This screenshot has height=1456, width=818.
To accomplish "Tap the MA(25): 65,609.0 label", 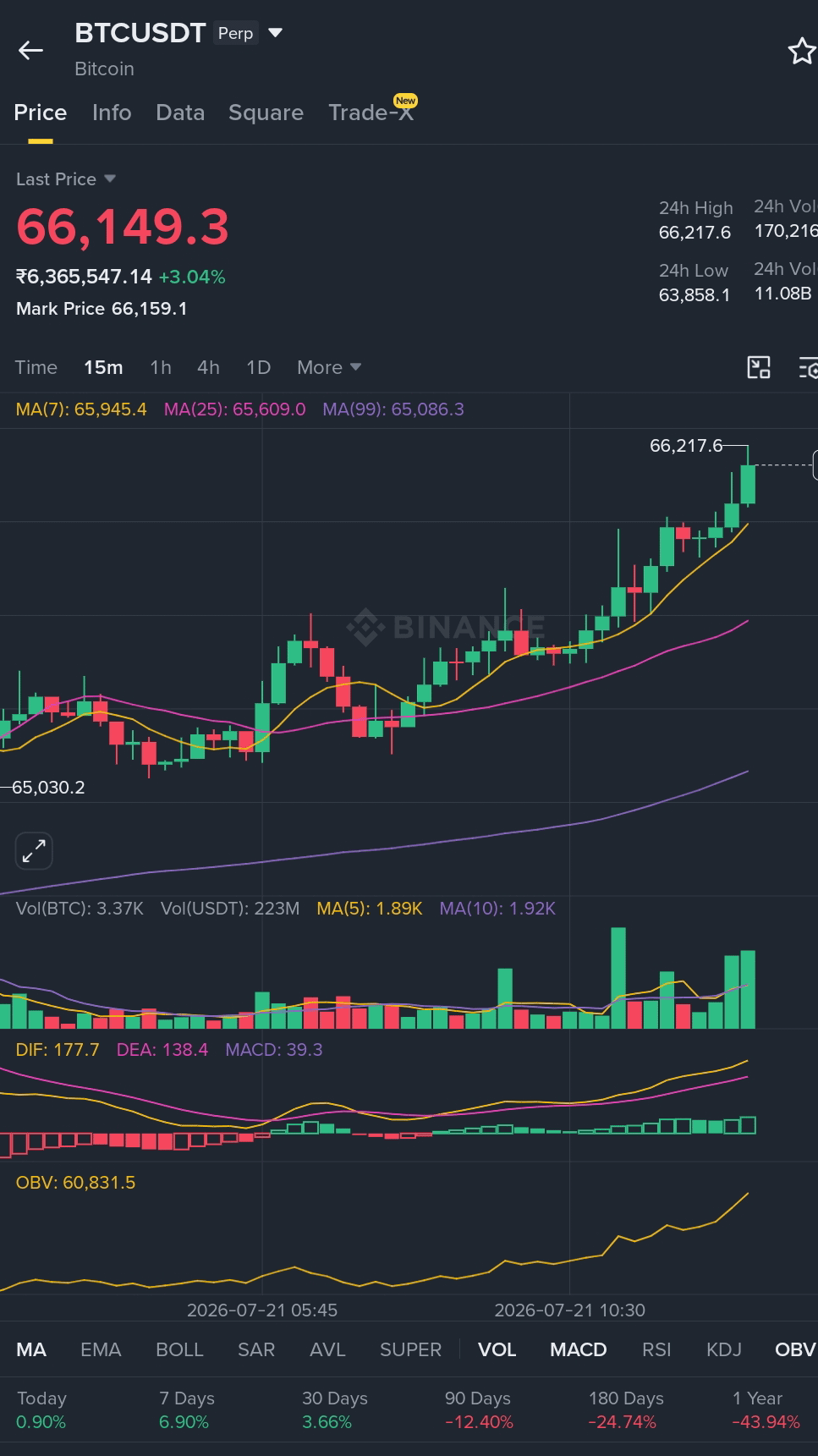I will tap(234, 409).
